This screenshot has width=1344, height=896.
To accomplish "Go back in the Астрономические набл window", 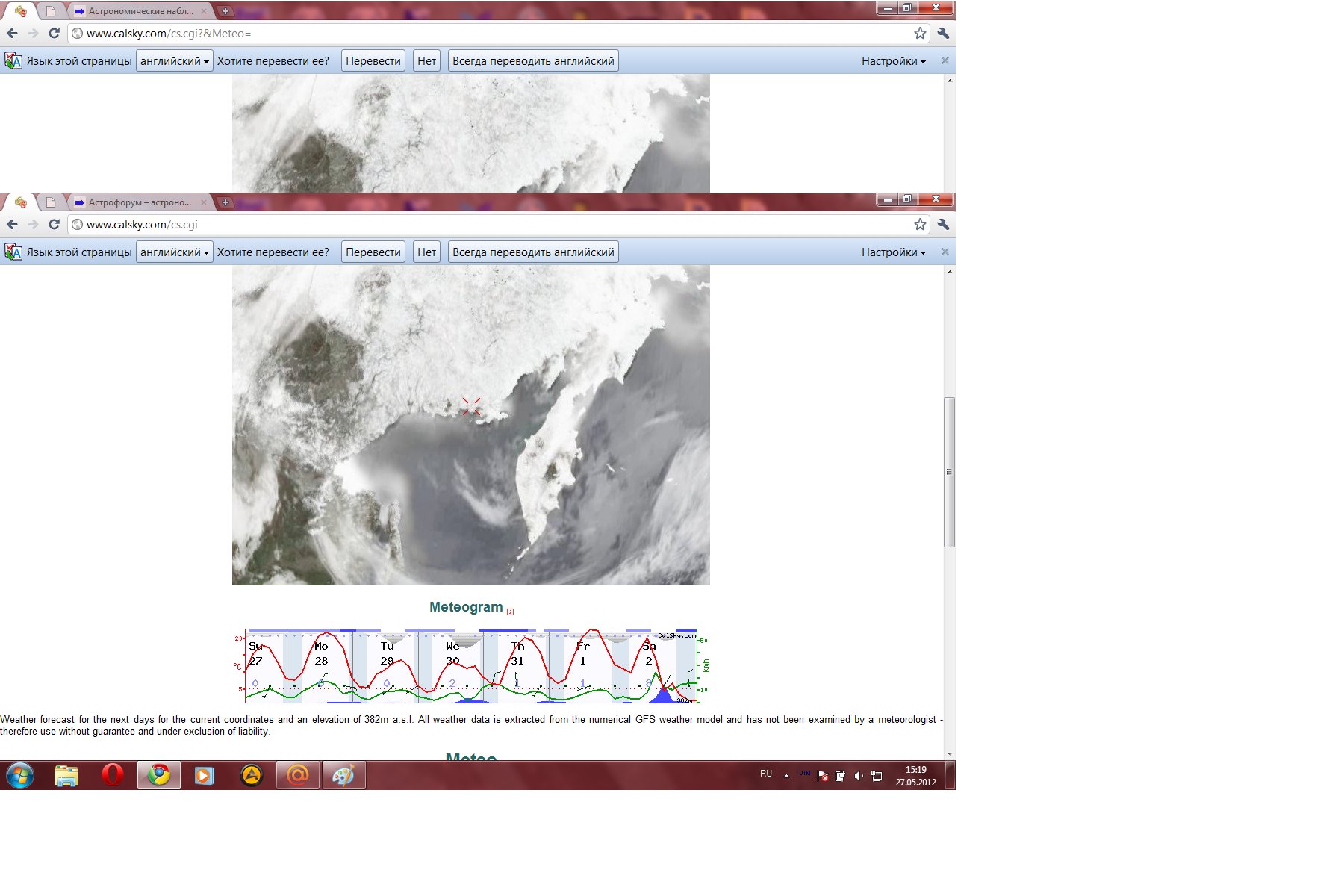I will pyautogui.click(x=13, y=34).
